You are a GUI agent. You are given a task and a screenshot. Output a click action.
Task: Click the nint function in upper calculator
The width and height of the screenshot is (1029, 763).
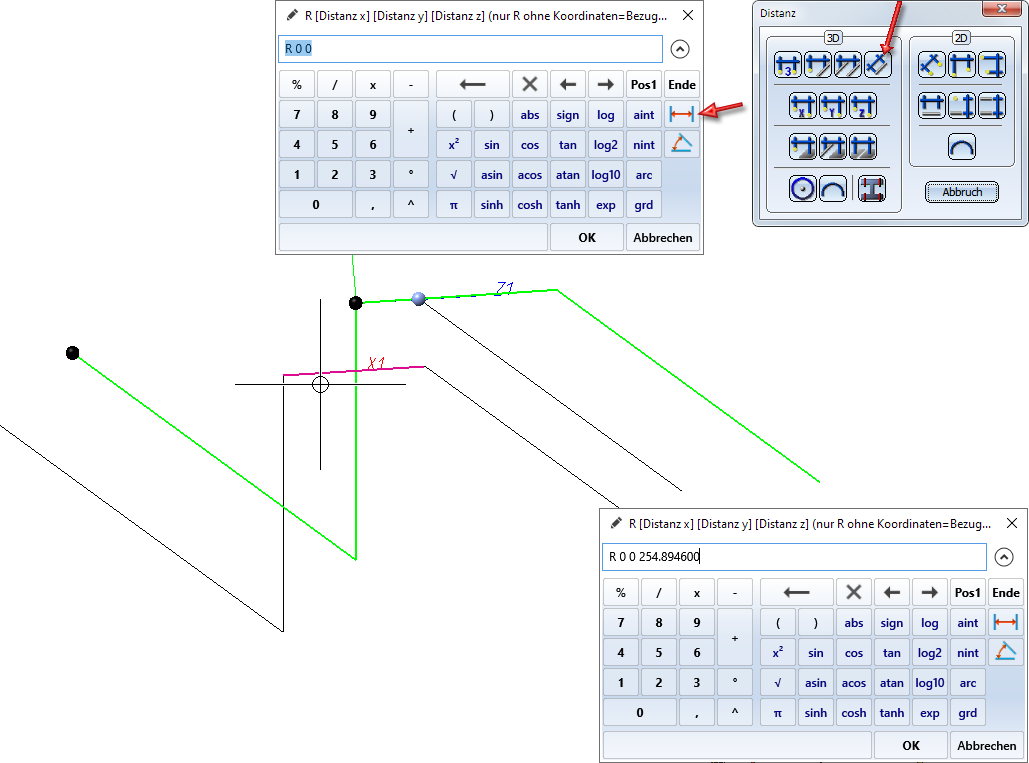pos(643,145)
